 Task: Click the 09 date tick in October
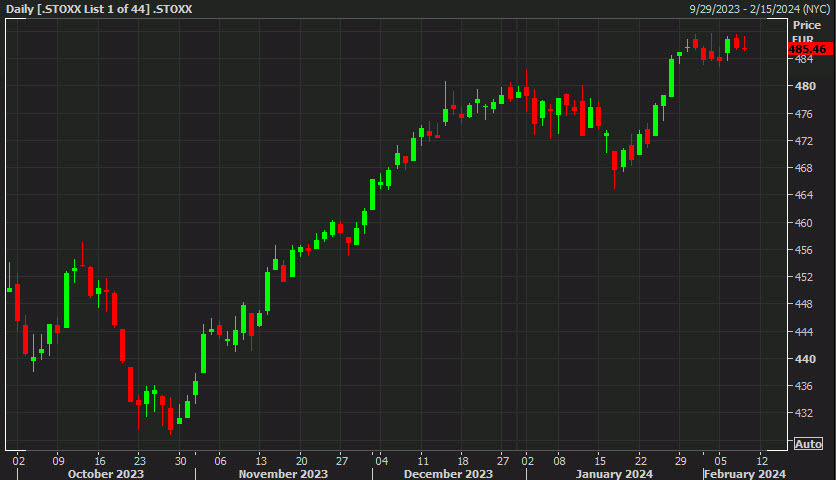point(59,461)
